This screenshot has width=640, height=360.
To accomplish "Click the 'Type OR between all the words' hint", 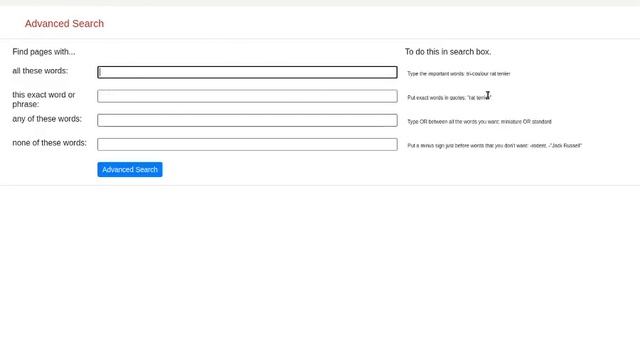I will tap(480, 122).
